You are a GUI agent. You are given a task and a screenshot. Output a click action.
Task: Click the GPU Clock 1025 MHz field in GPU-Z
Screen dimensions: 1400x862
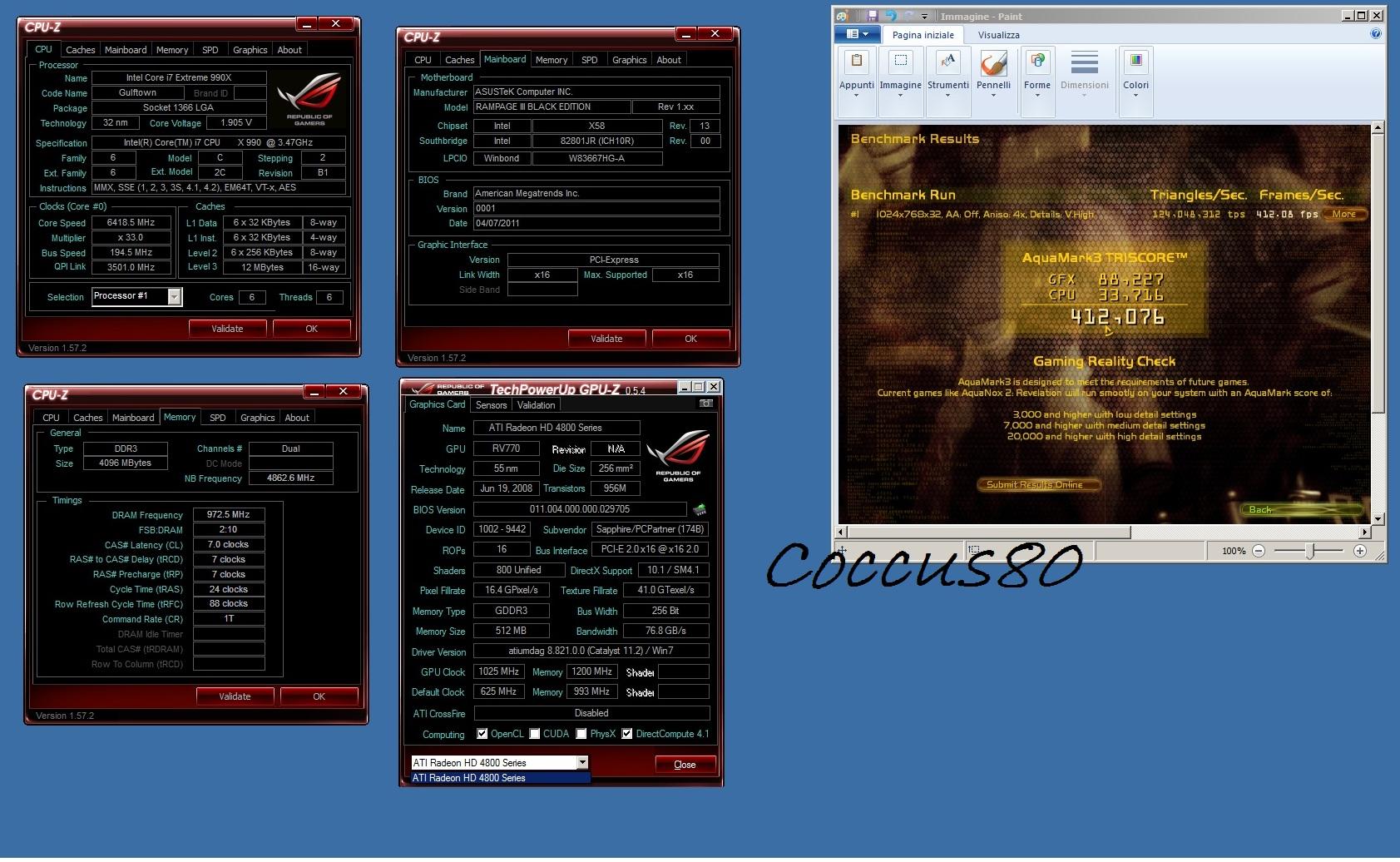click(499, 671)
